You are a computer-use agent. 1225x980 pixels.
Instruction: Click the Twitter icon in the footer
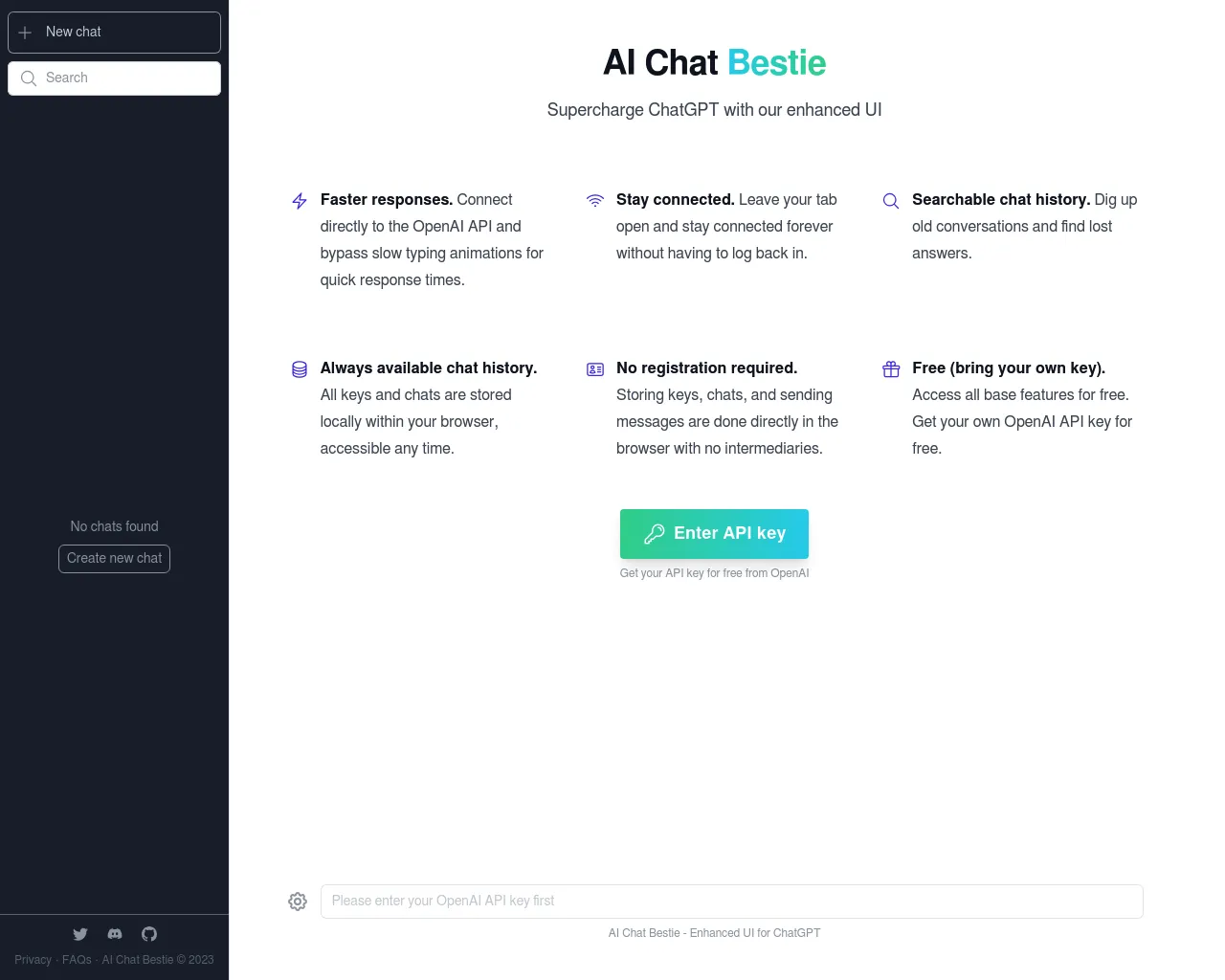click(80, 934)
